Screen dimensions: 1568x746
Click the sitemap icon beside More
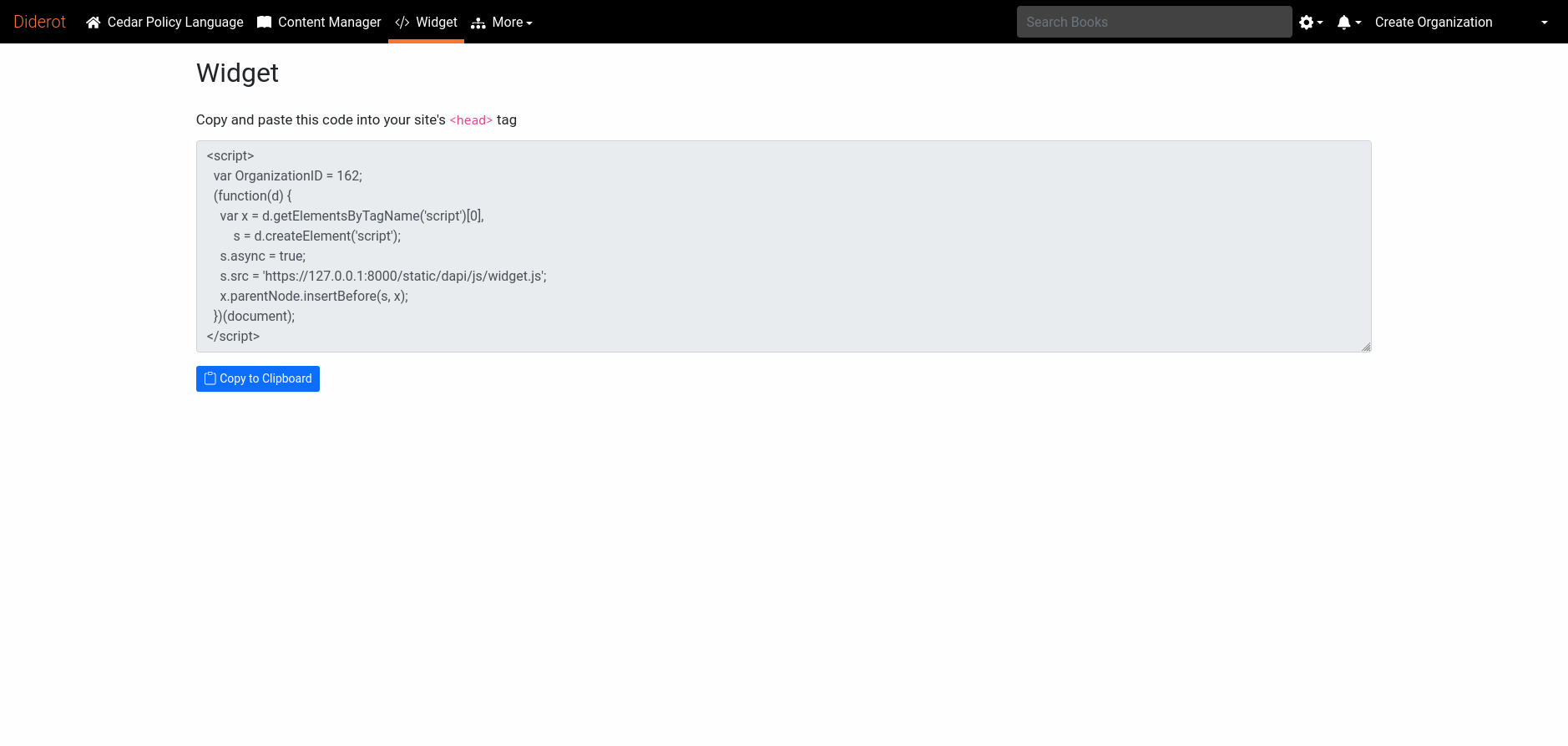point(478,23)
